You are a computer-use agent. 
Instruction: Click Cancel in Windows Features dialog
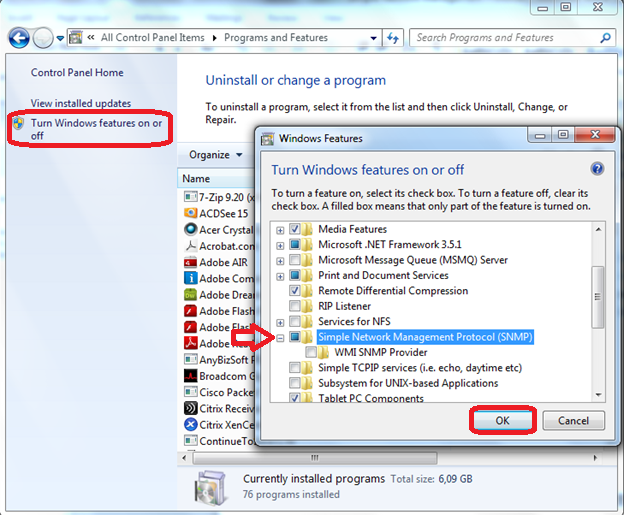(573, 421)
